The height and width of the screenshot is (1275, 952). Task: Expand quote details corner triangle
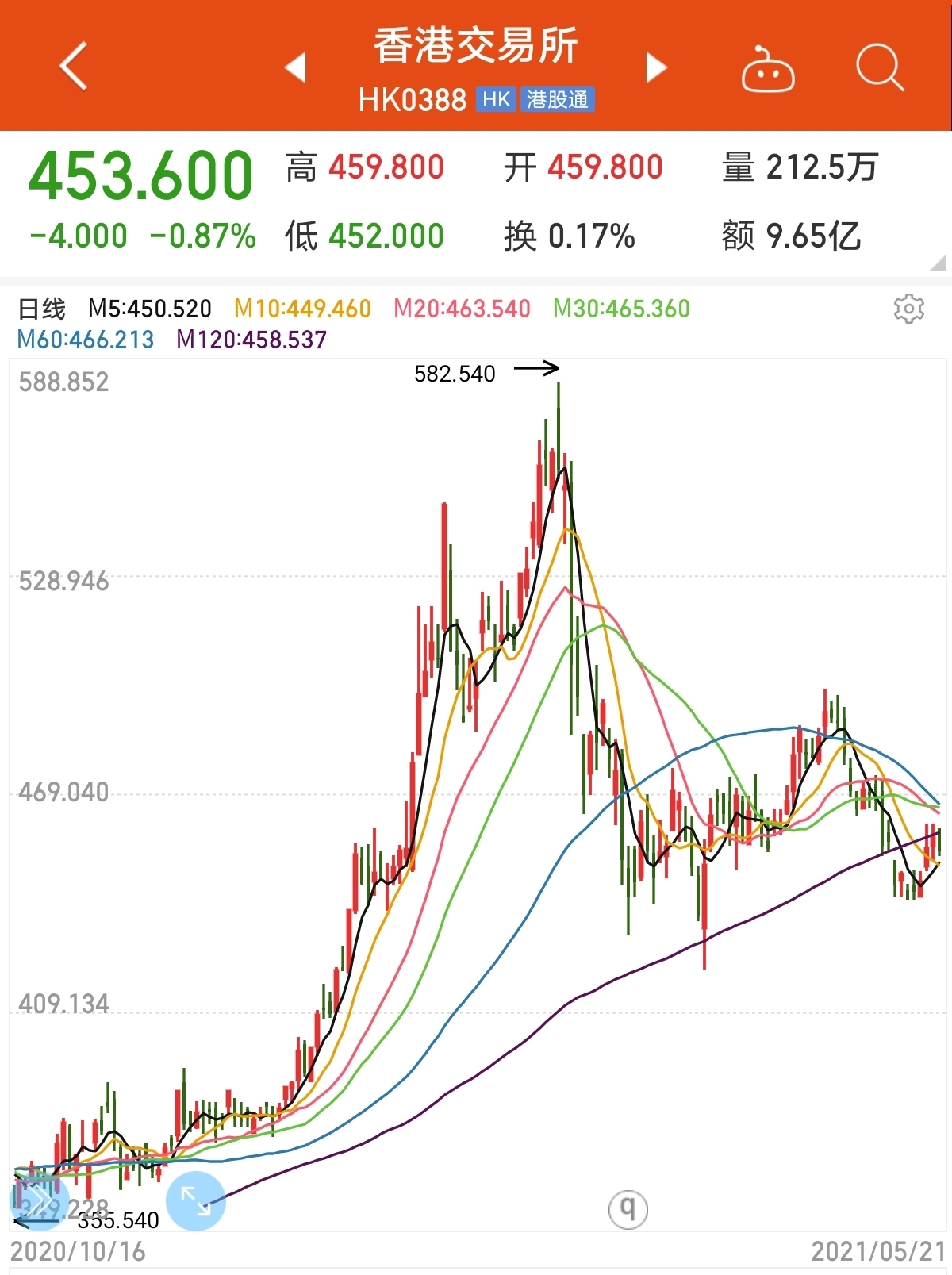click(x=937, y=263)
